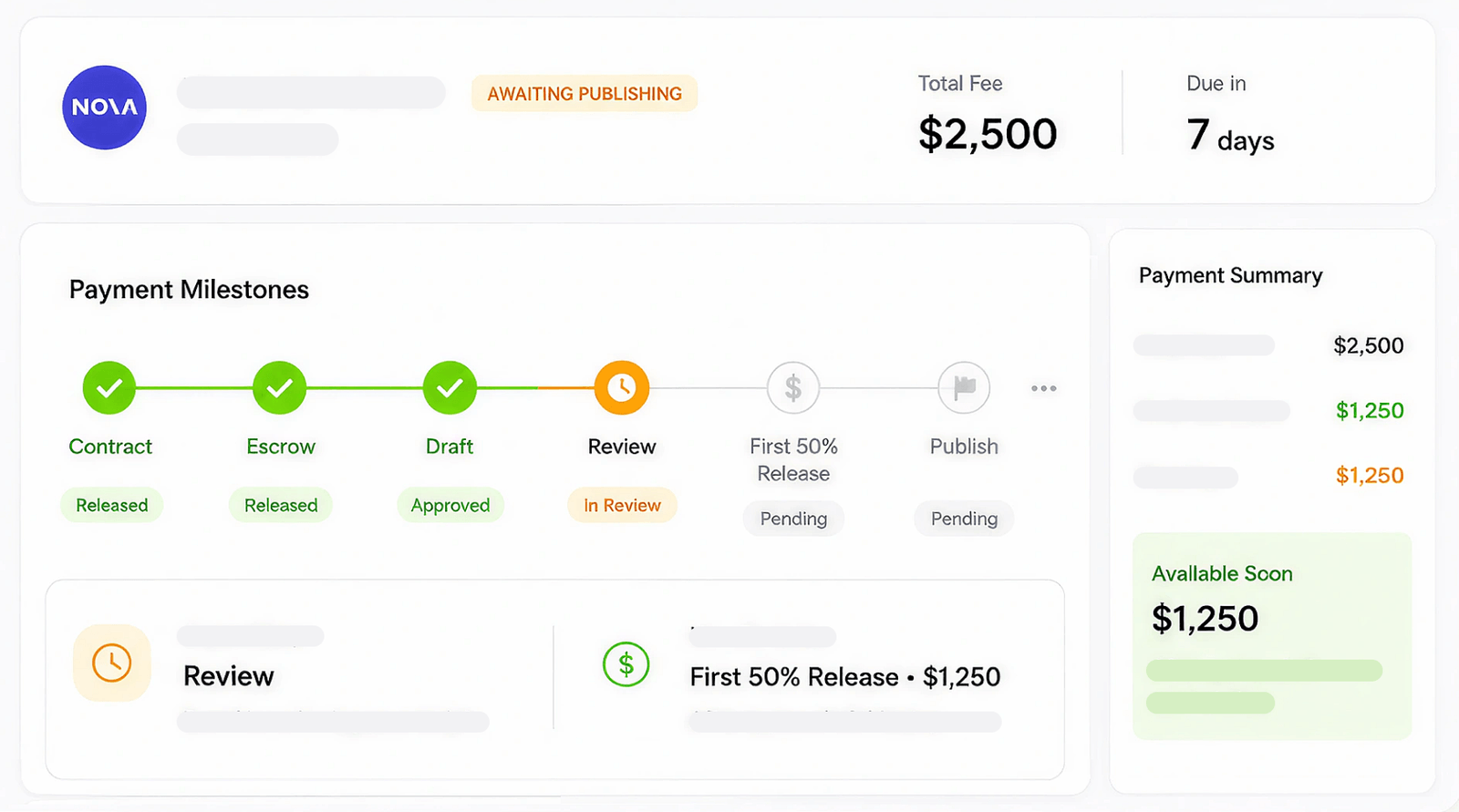Click the Draft milestone label
Viewport: 1459px width, 812px height.
[x=450, y=447]
